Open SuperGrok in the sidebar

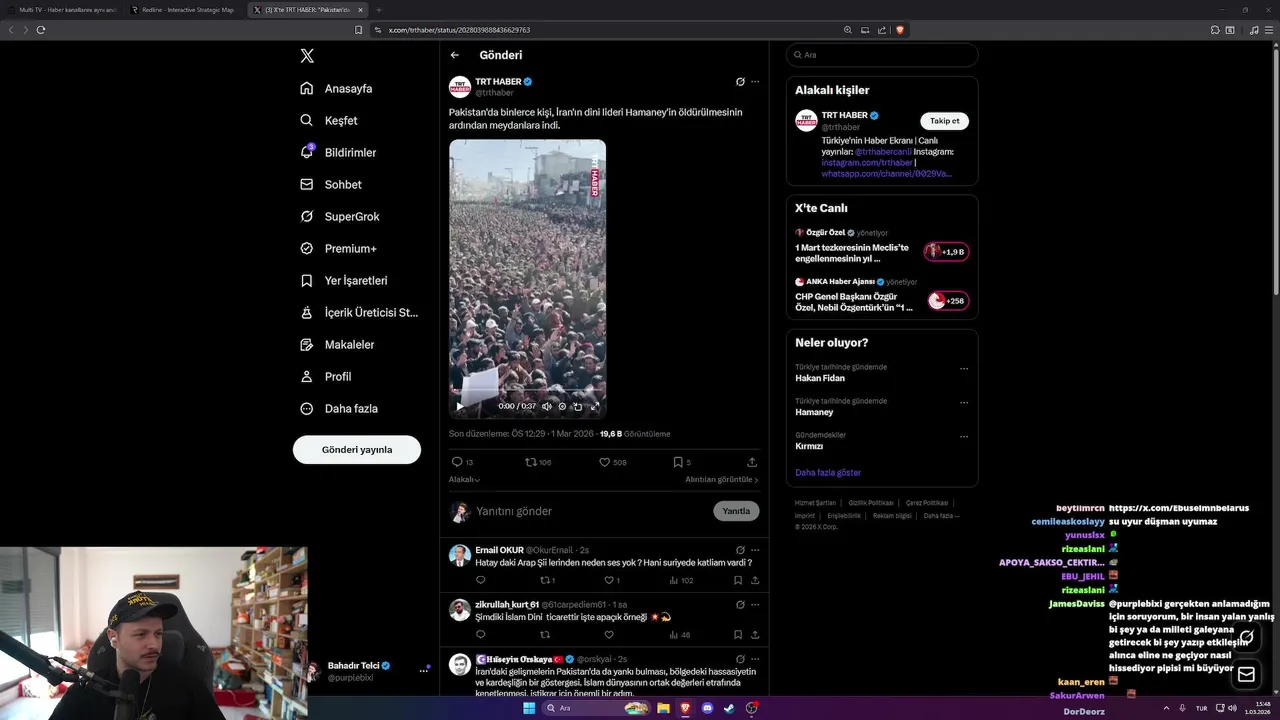coord(339,216)
